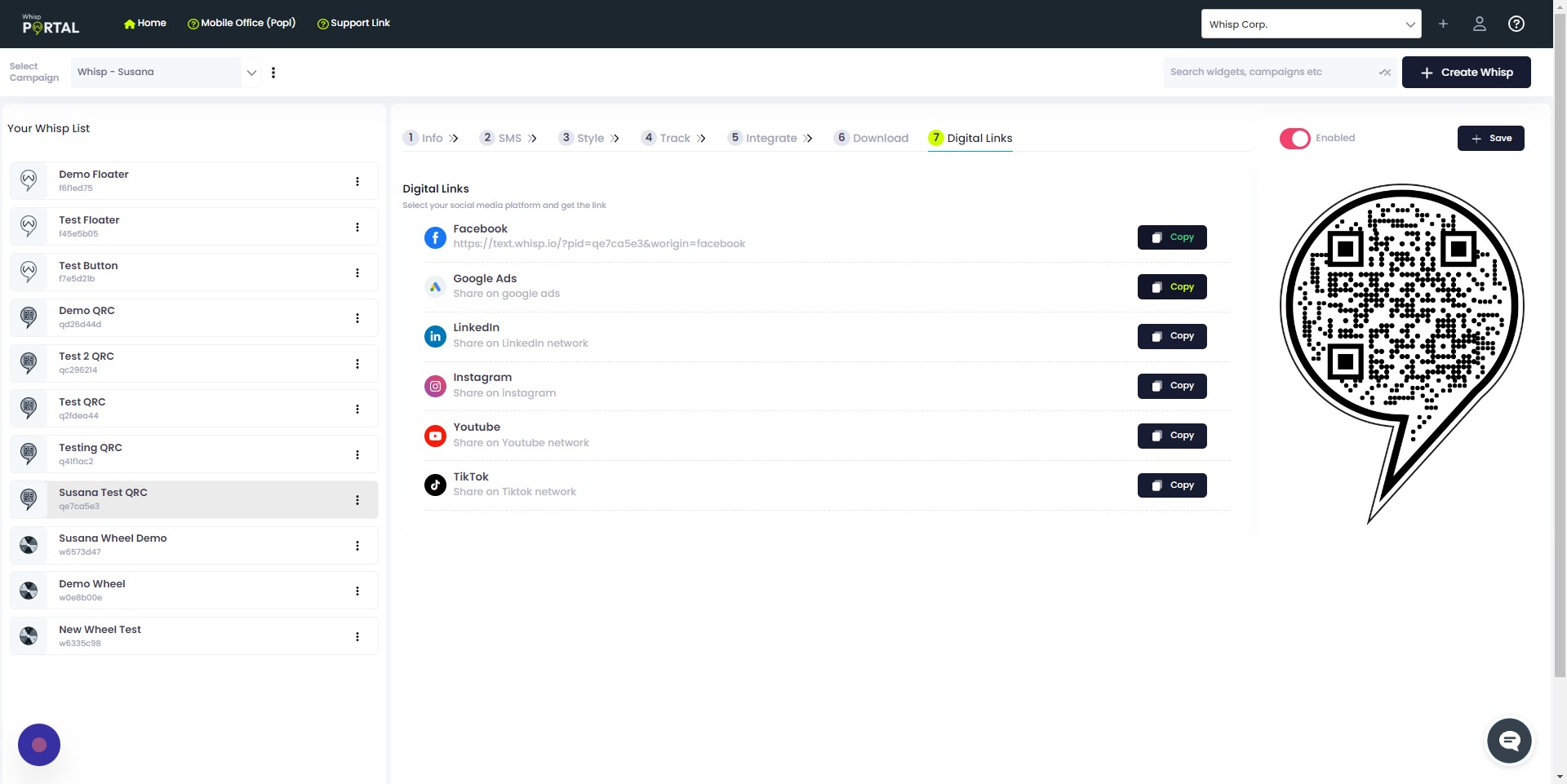The height and width of the screenshot is (784, 1567).
Task: Open the user account icon
Action: pyautogui.click(x=1479, y=24)
